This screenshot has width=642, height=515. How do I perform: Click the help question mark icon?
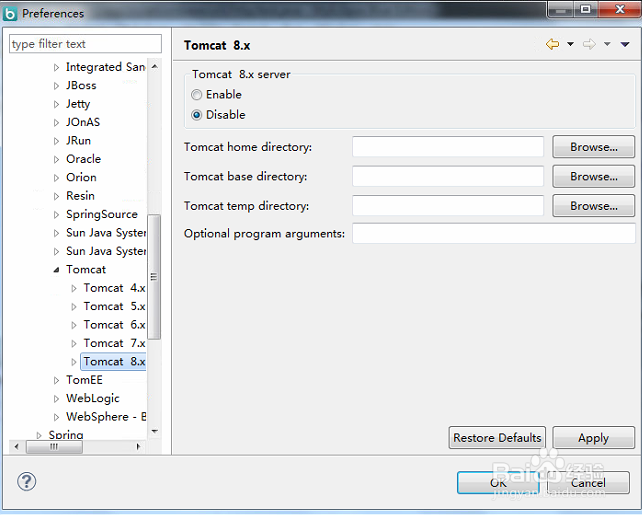click(27, 481)
